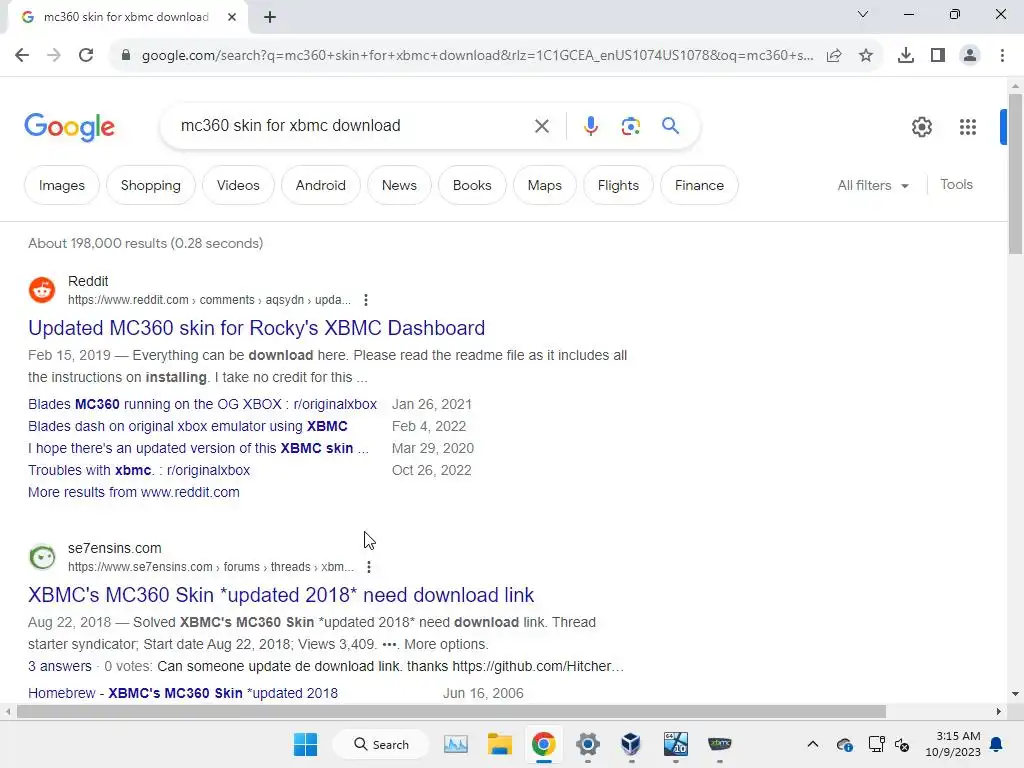Click the horizontal scrollbar at page bottom
Screen dimensions: 1024x768
click(x=451, y=711)
